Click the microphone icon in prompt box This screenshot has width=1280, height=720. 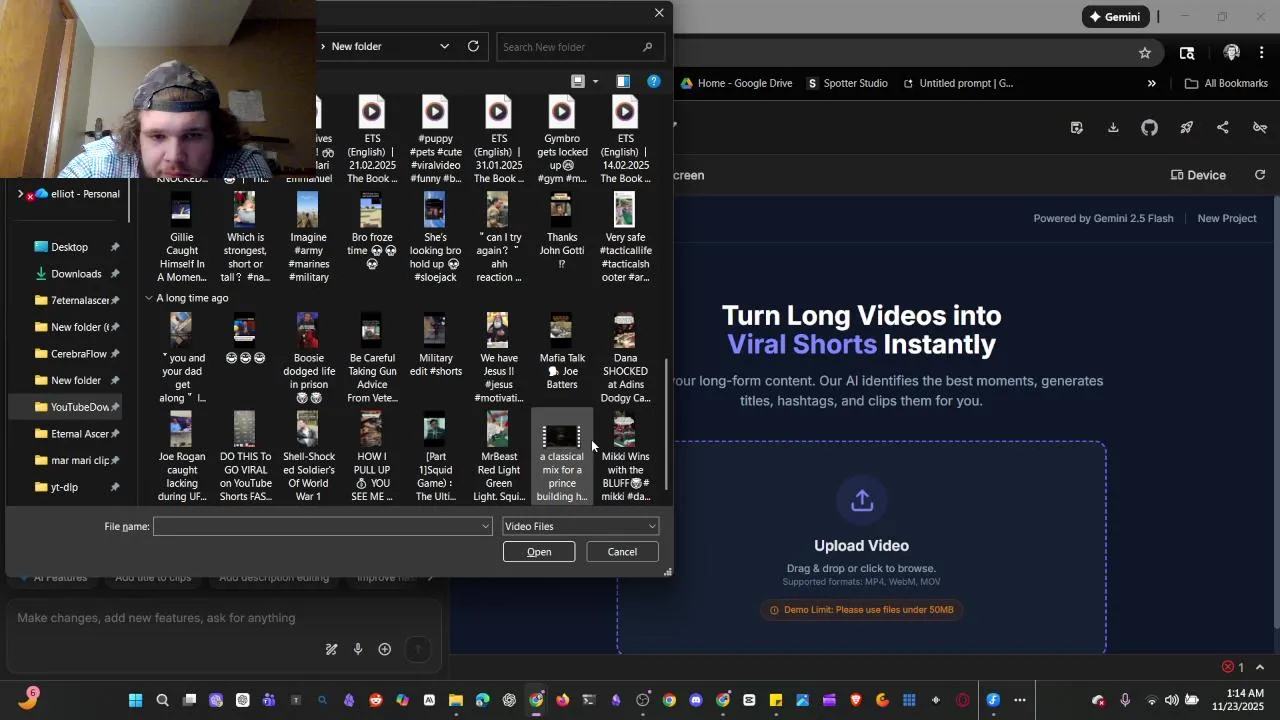point(358,650)
